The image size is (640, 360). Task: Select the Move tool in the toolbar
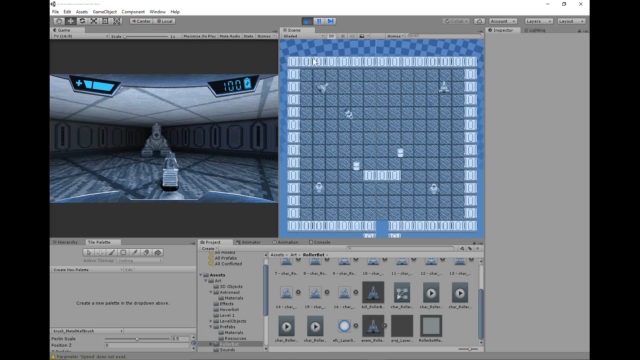pos(71,21)
